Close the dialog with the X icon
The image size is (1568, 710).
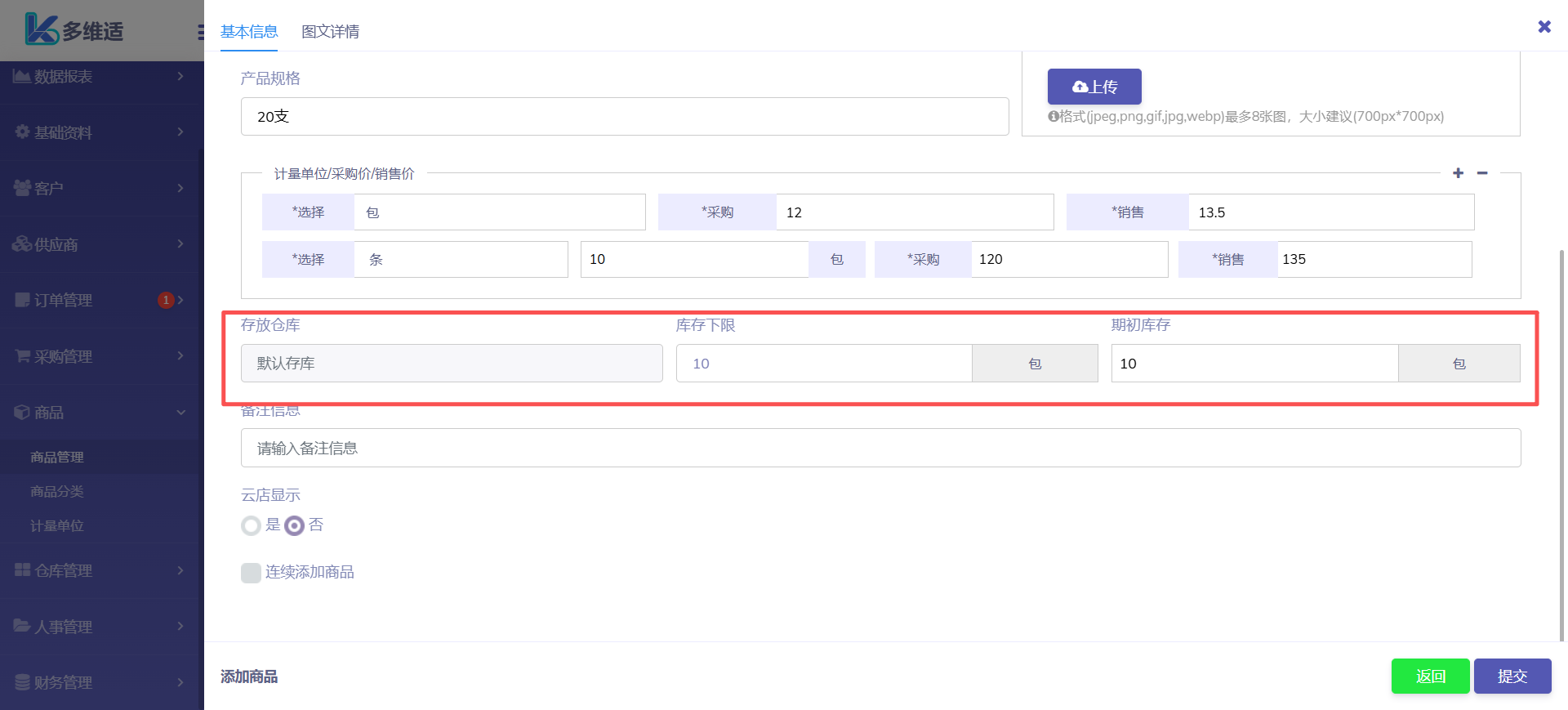click(1544, 27)
